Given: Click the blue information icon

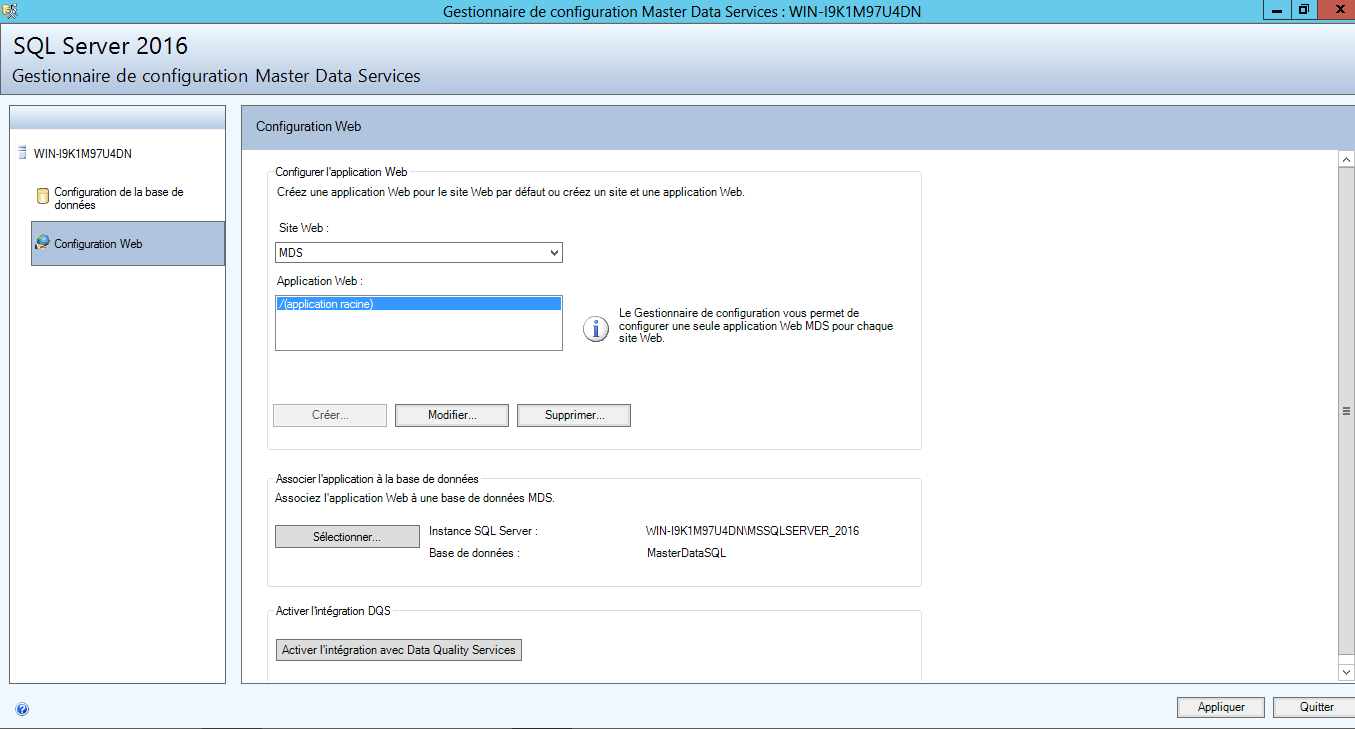Looking at the screenshot, I should pos(596,329).
